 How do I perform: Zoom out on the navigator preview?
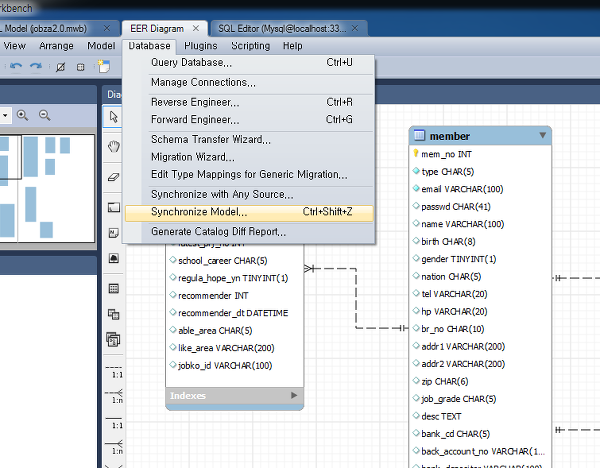pos(45,115)
